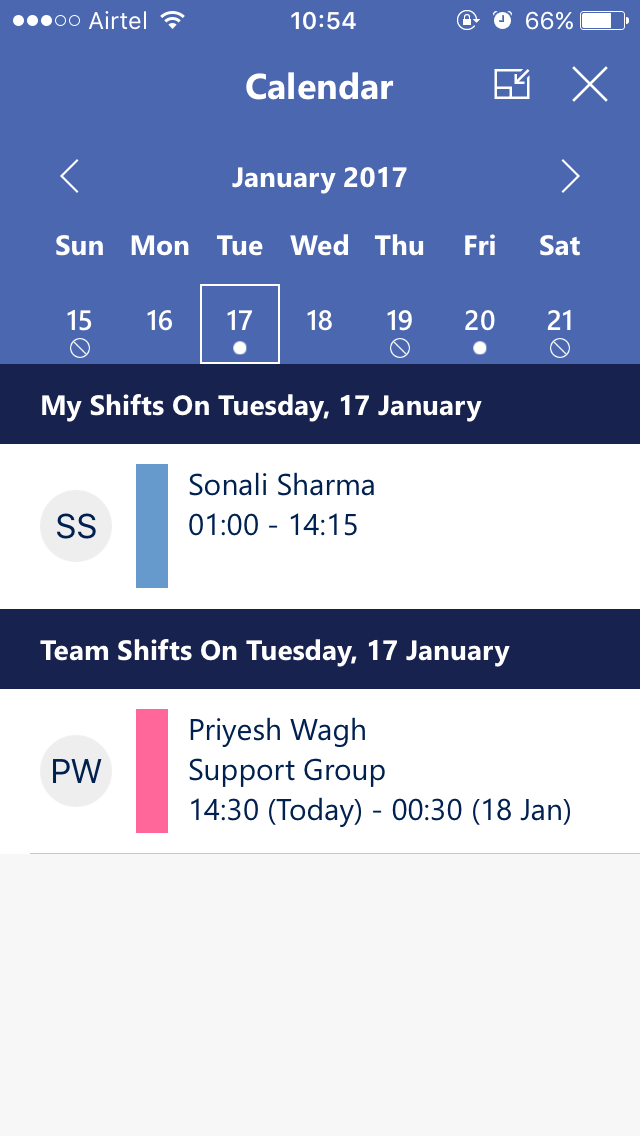Select date 16 in calendar

pyautogui.click(x=160, y=321)
